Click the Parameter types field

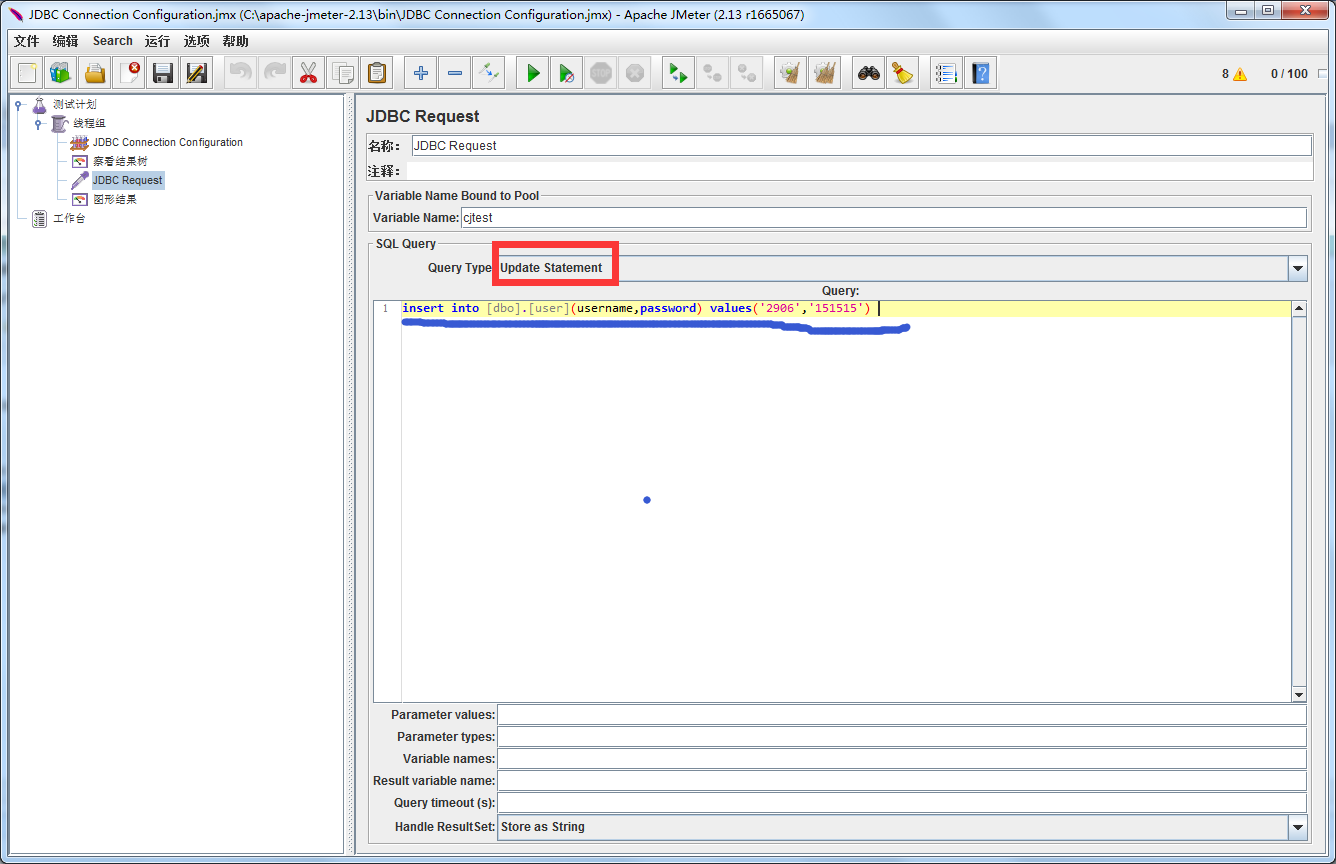pyautogui.click(x=902, y=737)
